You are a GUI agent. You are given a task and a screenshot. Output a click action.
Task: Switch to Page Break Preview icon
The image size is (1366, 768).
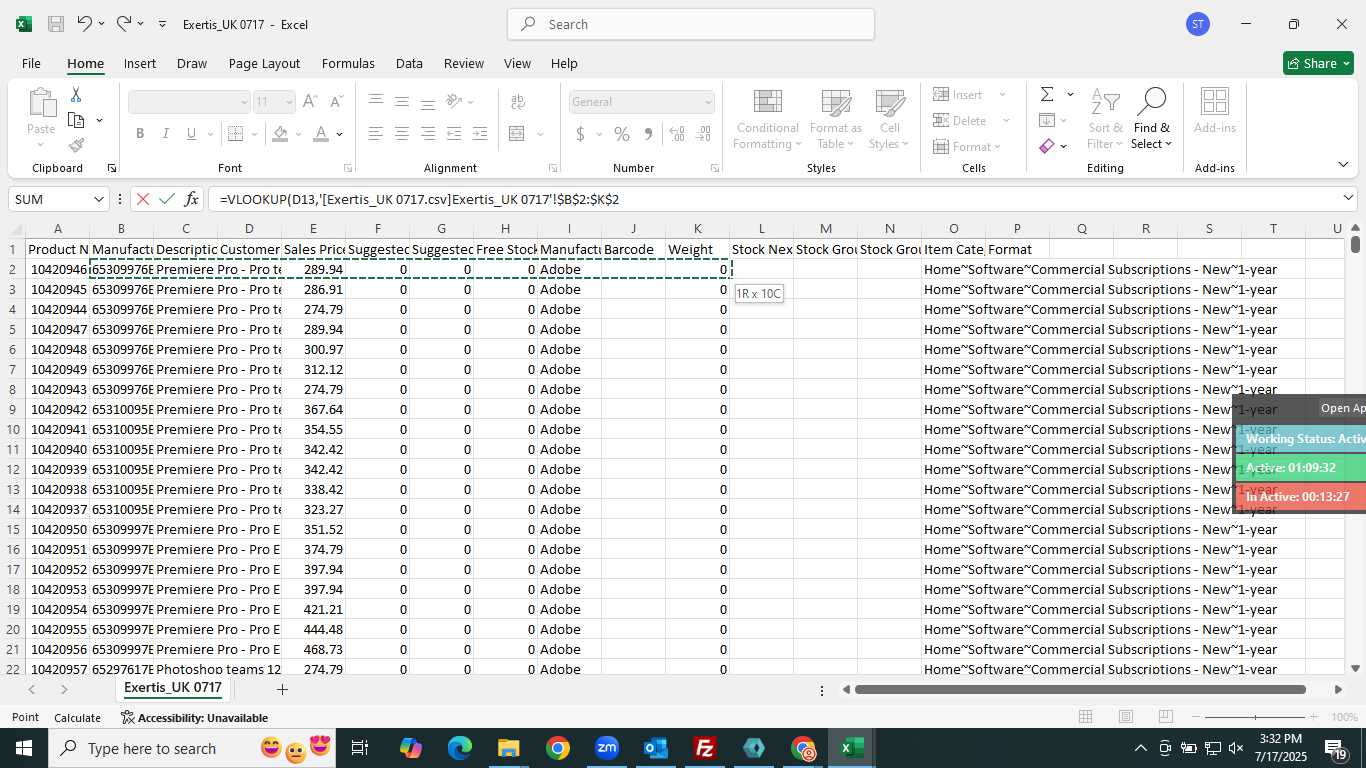1166,717
